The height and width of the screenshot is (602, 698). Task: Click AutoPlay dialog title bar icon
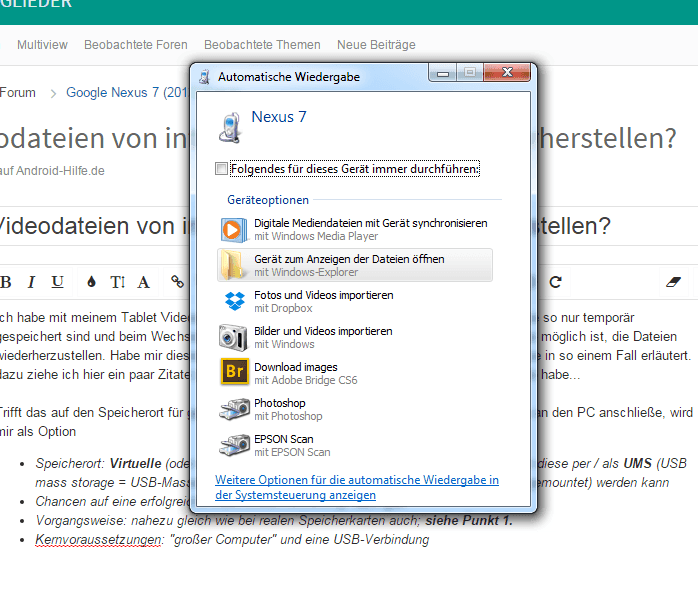click(x=204, y=77)
